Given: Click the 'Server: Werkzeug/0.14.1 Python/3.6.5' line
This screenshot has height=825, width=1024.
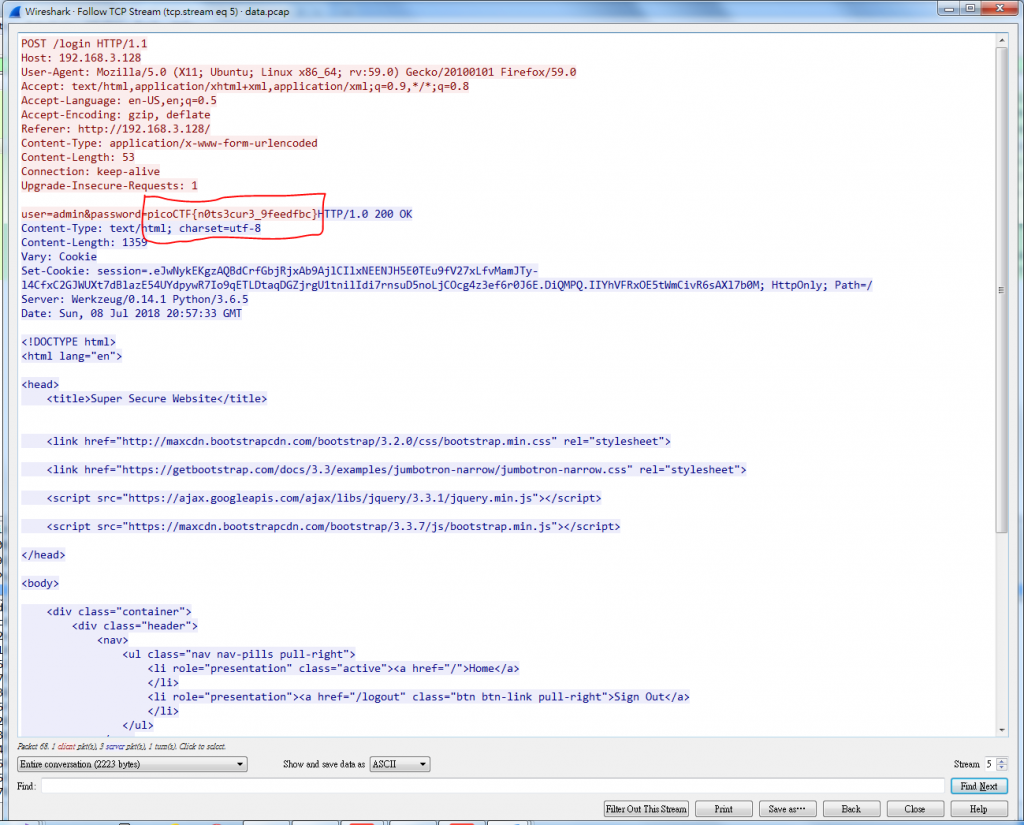Looking at the screenshot, I should tap(135, 299).
